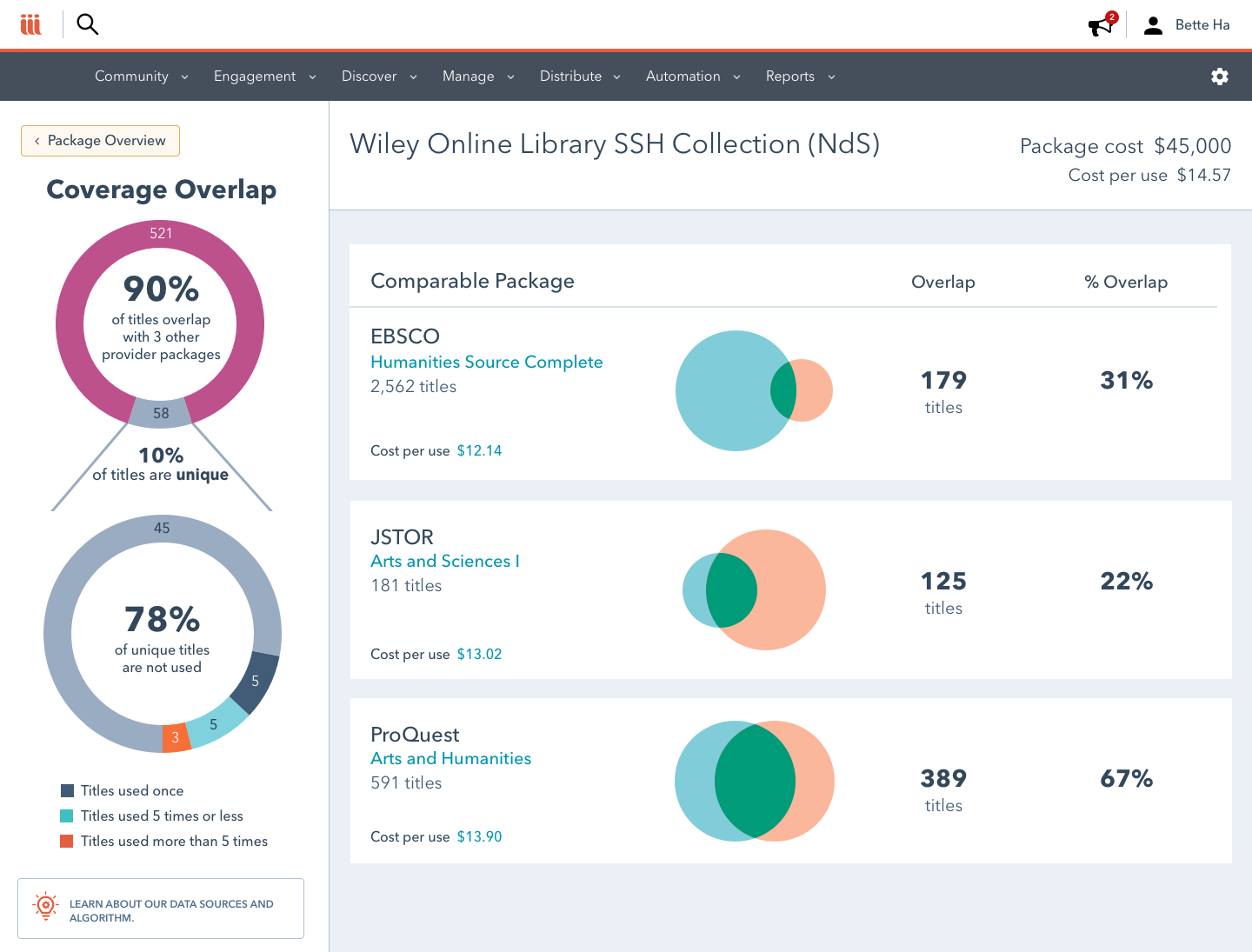This screenshot has width=1252, height=952.
Task: Click the 67% overlap value
Action: 1127,778
